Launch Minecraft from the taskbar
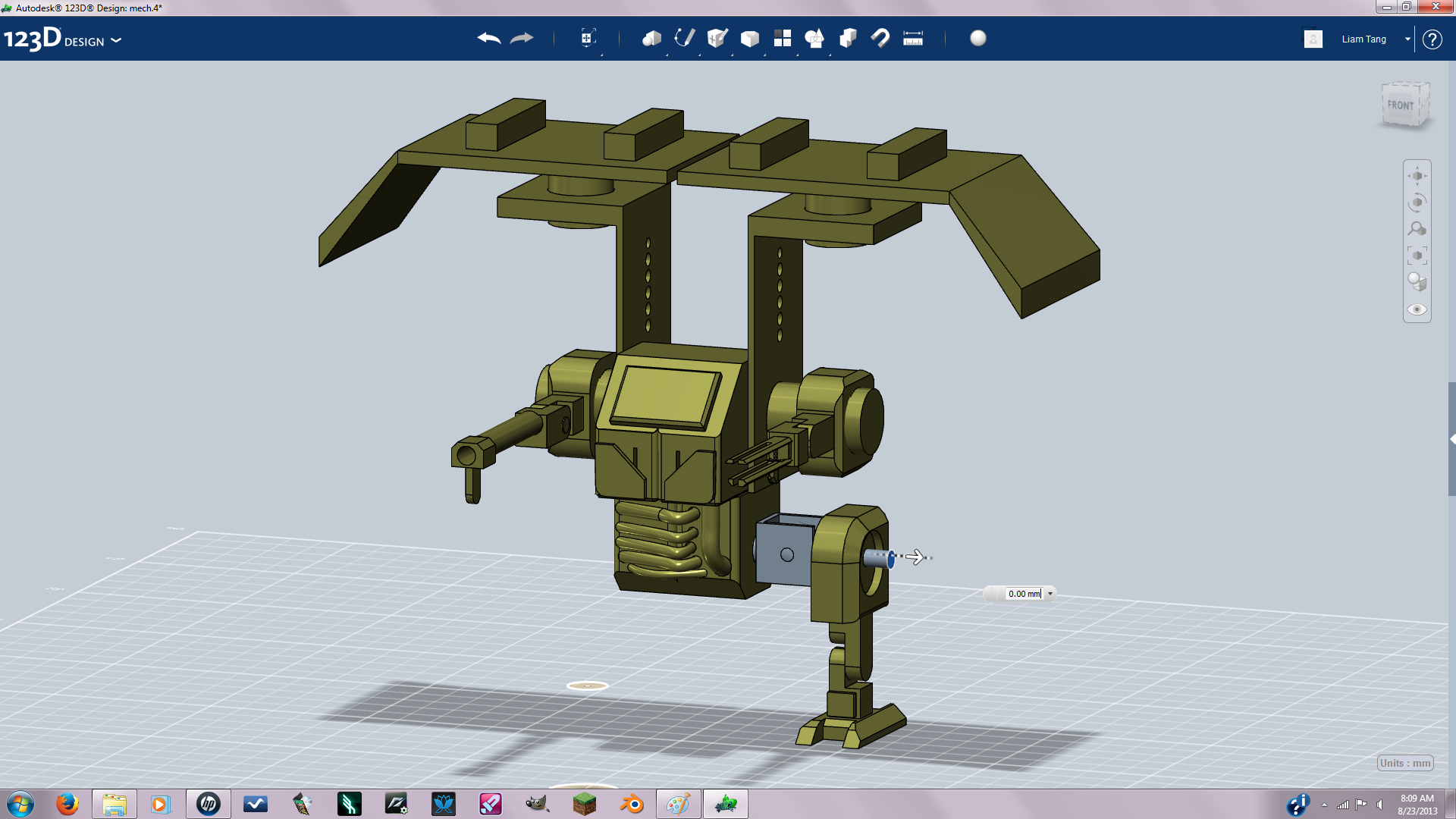 pyautogui.click(x=584, y=804)
